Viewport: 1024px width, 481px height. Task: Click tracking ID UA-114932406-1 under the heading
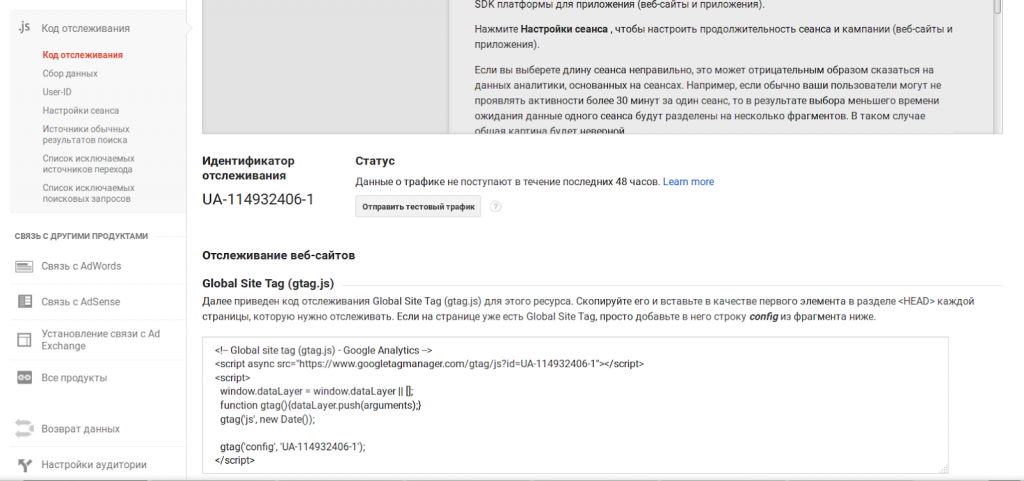pos(258,199)
